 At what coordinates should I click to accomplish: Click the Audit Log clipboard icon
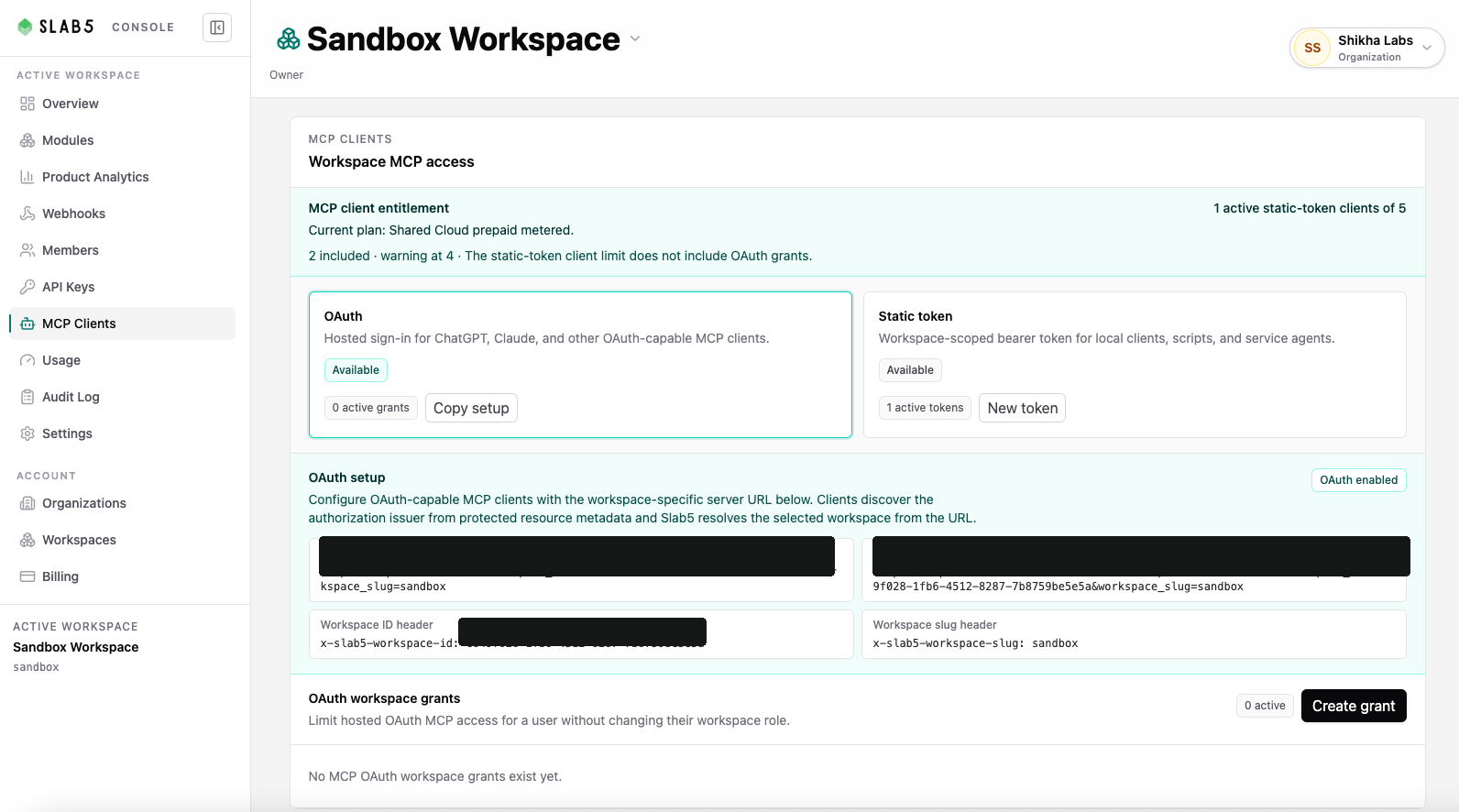[27, 397]
